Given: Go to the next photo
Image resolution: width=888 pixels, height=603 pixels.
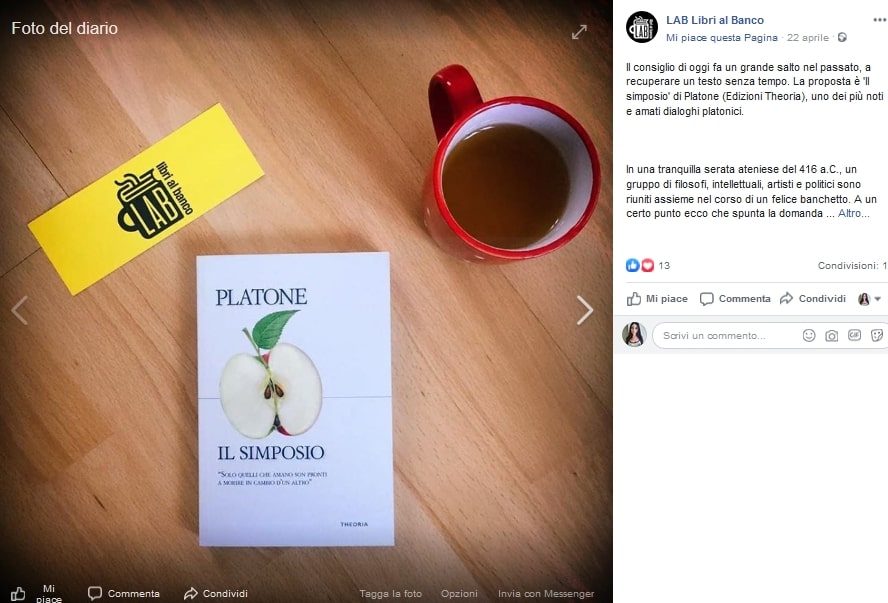Looking at the screenshot, I should tap(584, 310).
